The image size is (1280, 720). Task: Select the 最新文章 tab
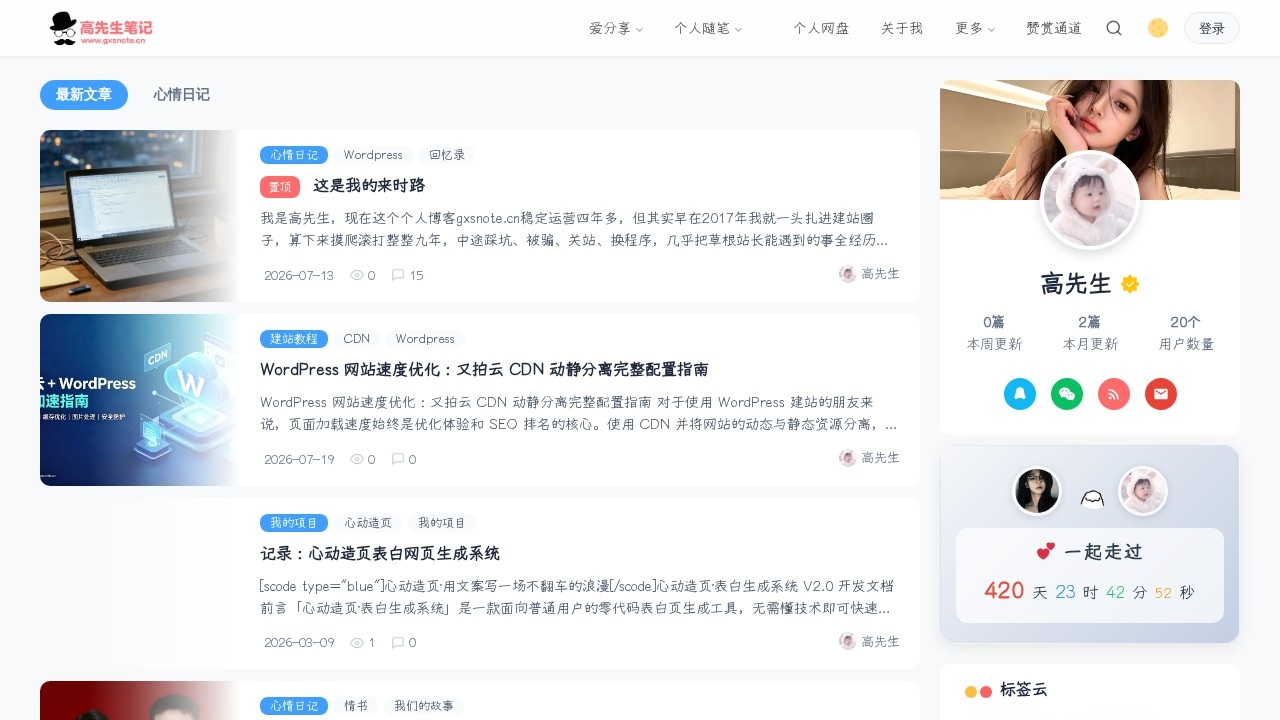(x=84, y=95)
